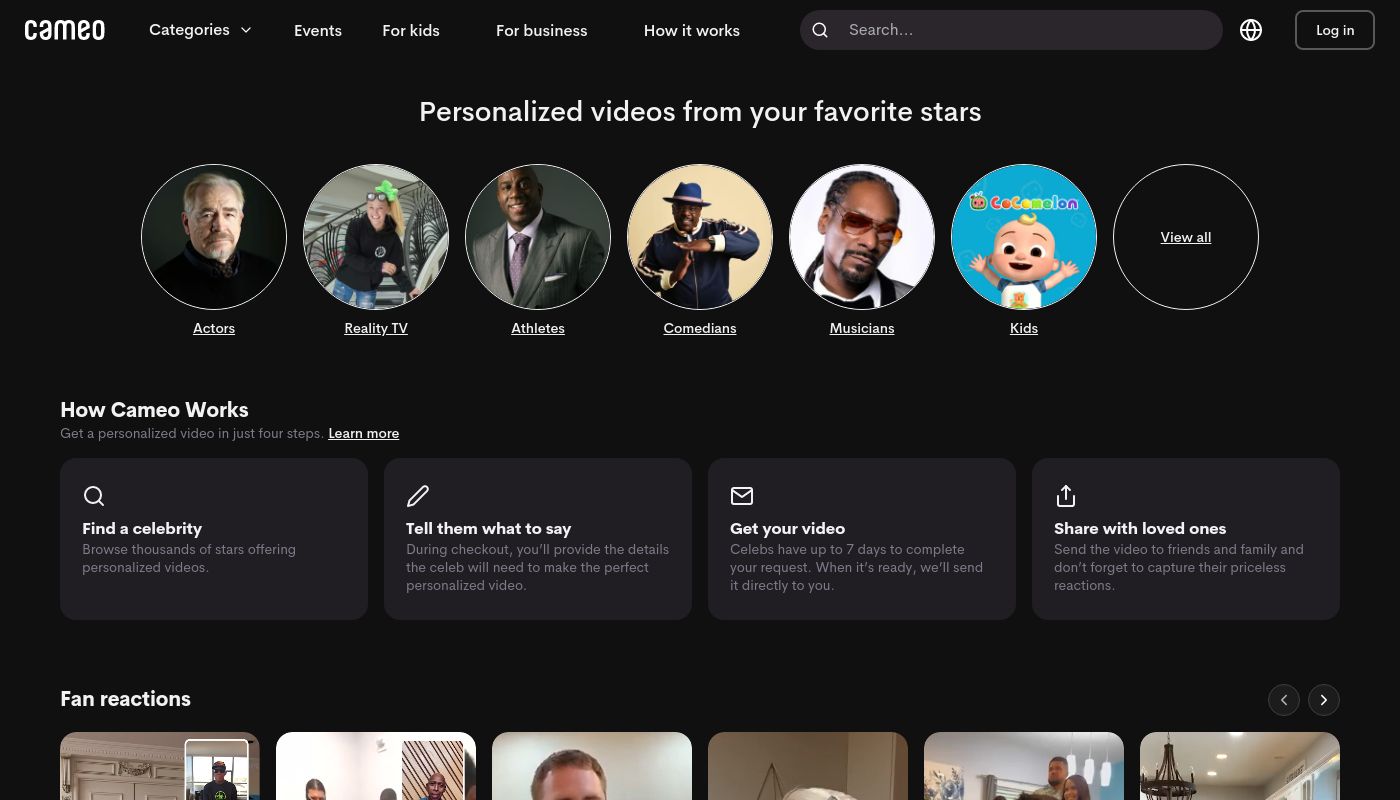Open How it works in navbar
Screen dimensions: 1400x800
click(x=692, y=30)
